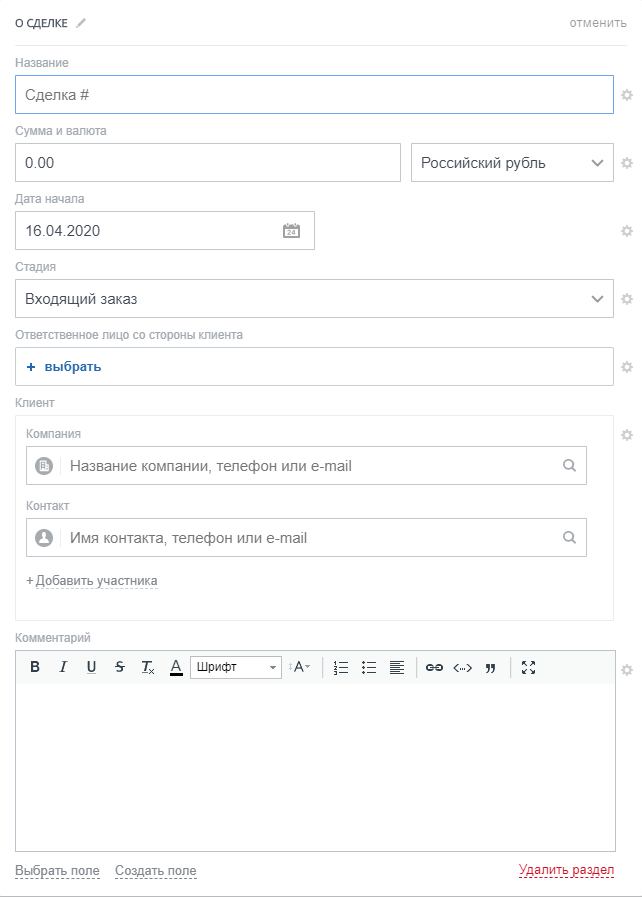The image size is (642, 897).
Task: Expand the Входящий заказ stage dropdown
Action: click(314, 299)
